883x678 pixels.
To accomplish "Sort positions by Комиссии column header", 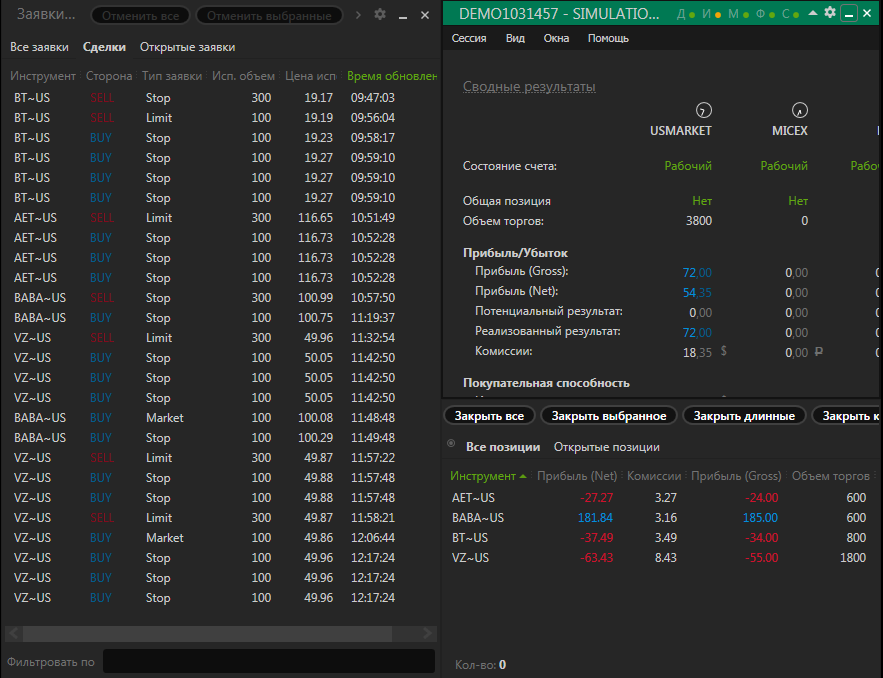I will 654,476.
